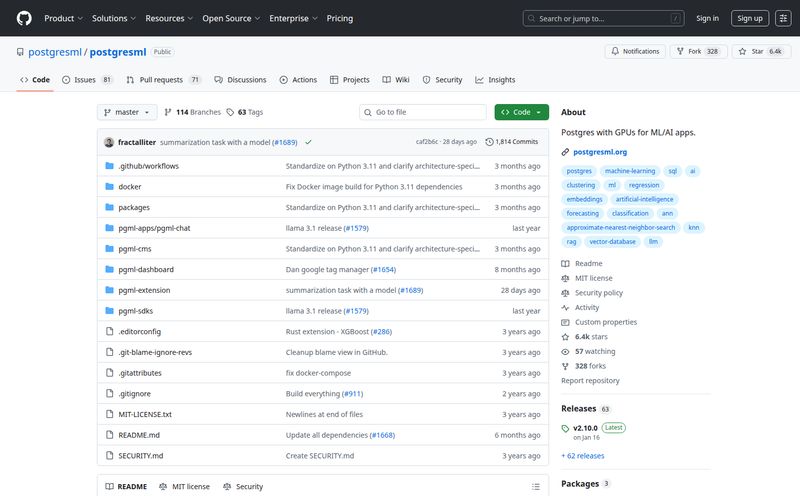
Task: Open the pgml-sdks folder
Action: (x=136, y=311)
